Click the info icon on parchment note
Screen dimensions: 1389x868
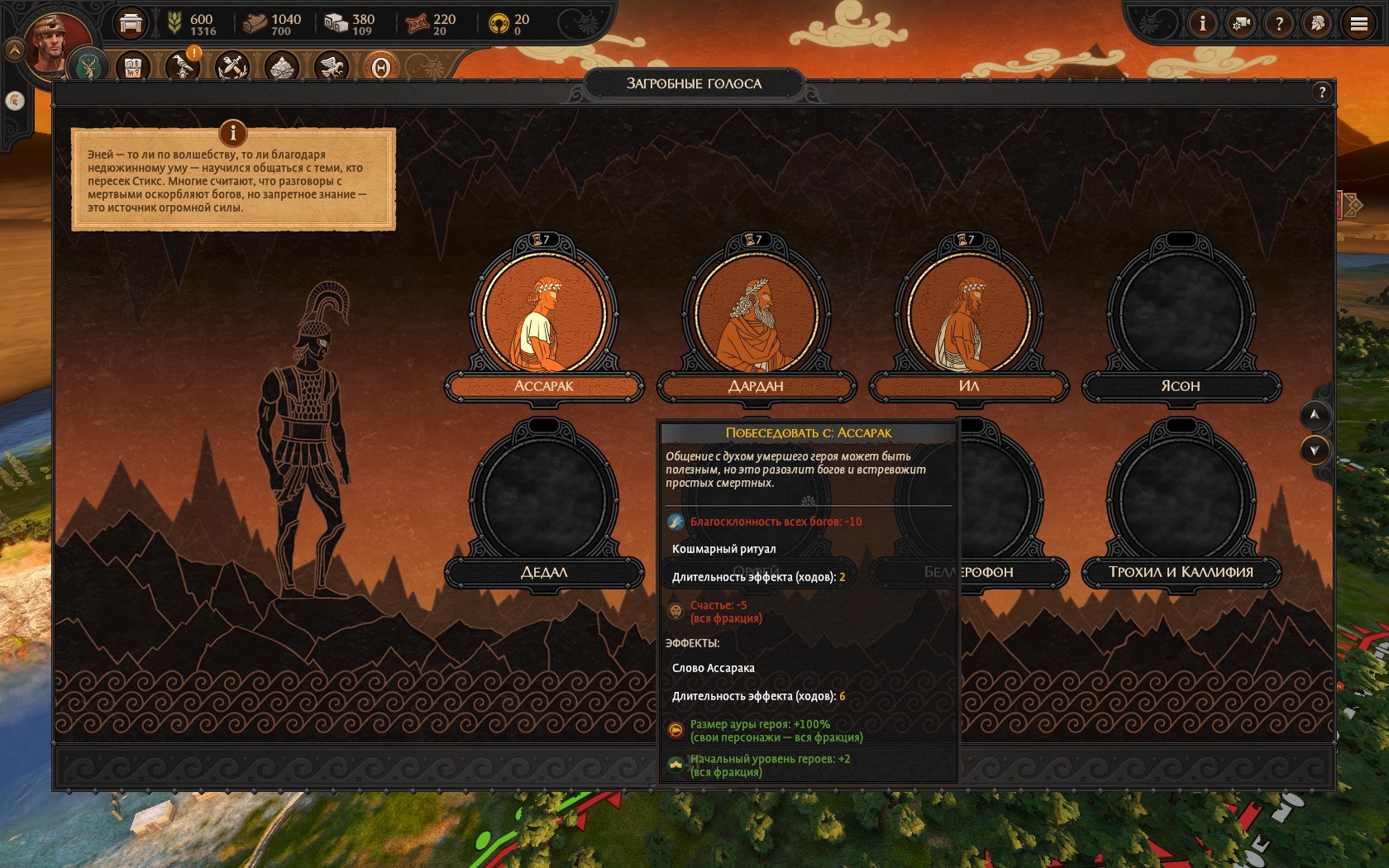(233, 132)
